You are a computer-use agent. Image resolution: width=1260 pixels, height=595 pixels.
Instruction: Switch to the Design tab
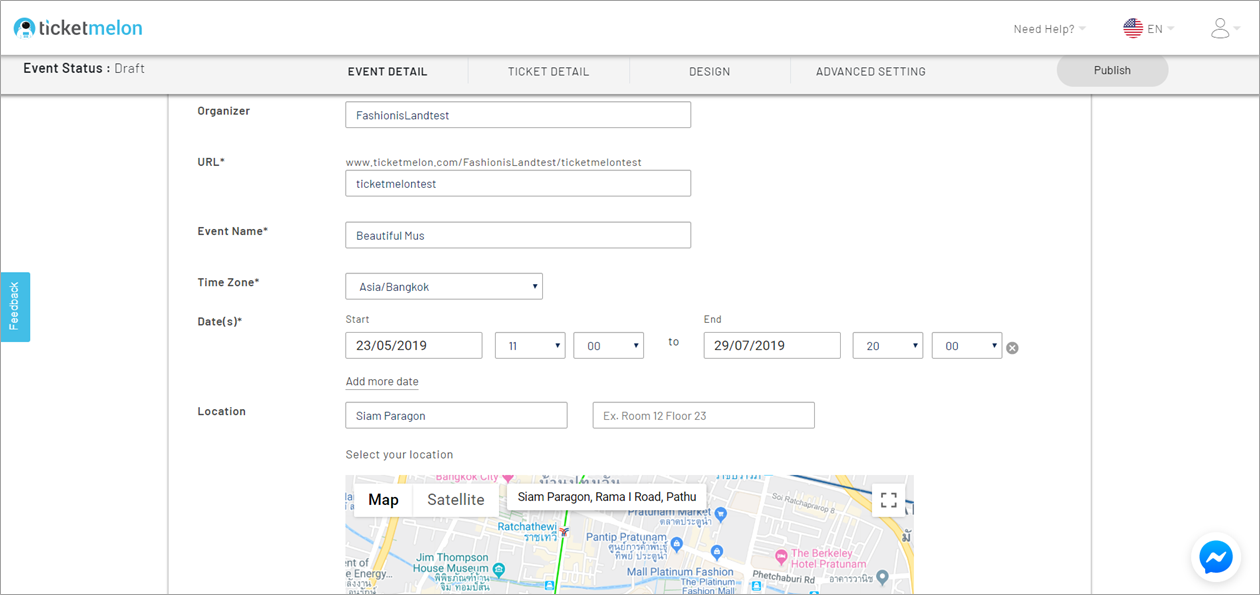[x=709, y=72]
